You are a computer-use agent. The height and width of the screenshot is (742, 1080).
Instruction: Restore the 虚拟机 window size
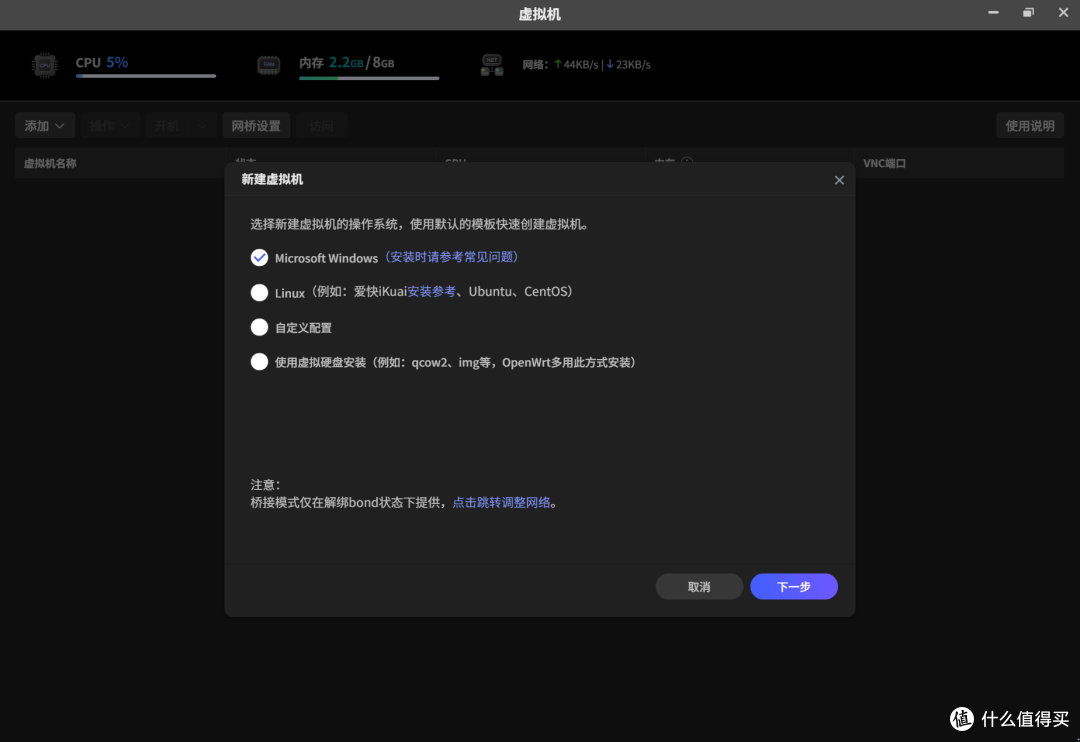(x=1028, y=12)
